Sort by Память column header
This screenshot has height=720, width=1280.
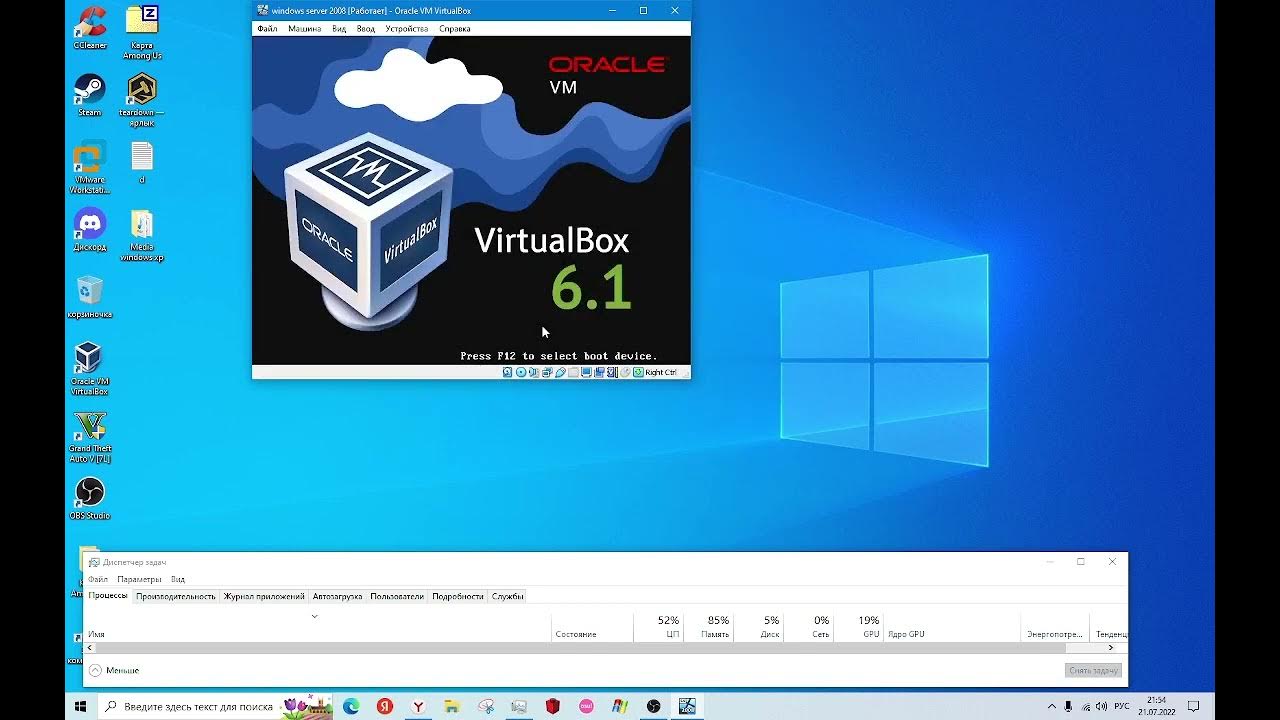coord(709,627)
